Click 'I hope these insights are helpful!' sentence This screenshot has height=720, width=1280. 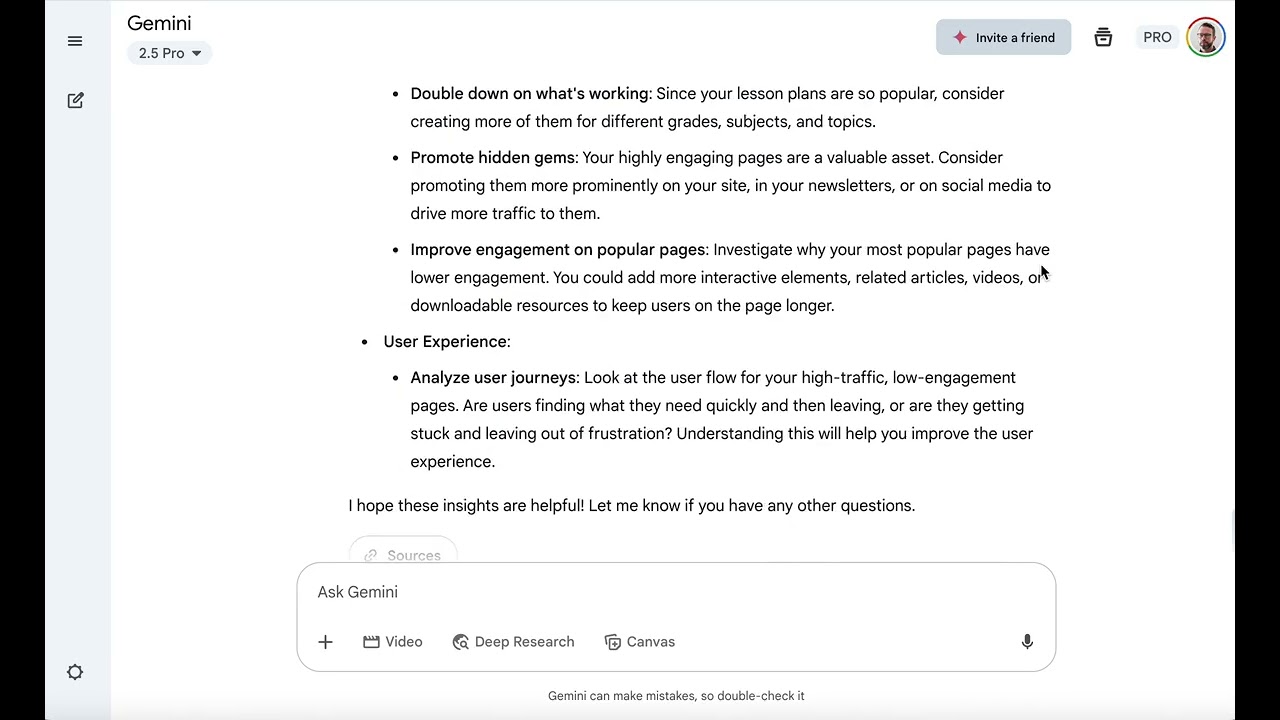pos(466,505)
